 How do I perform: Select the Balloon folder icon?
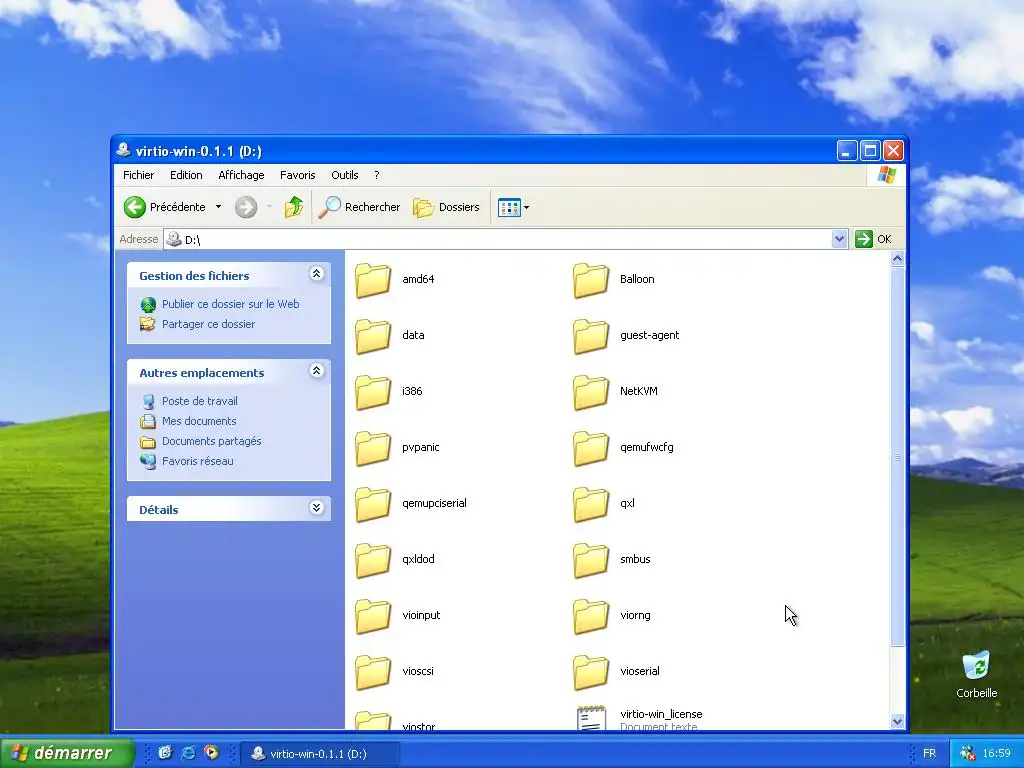click(x=590, y=280)
